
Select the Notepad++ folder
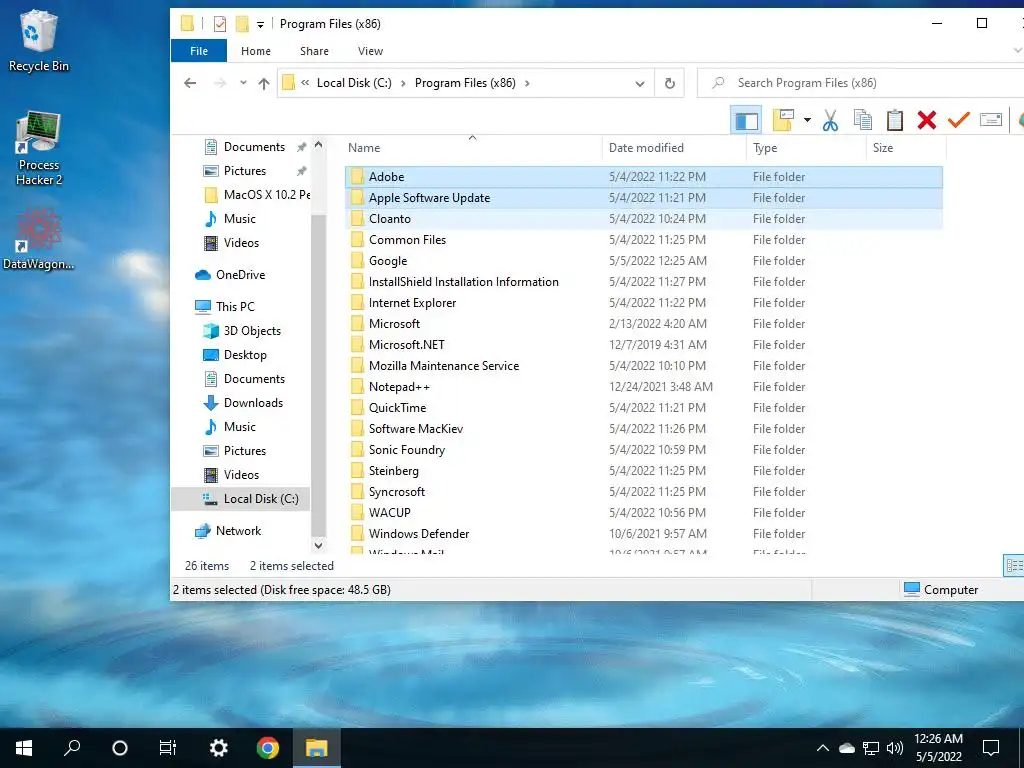click(643, 387)
